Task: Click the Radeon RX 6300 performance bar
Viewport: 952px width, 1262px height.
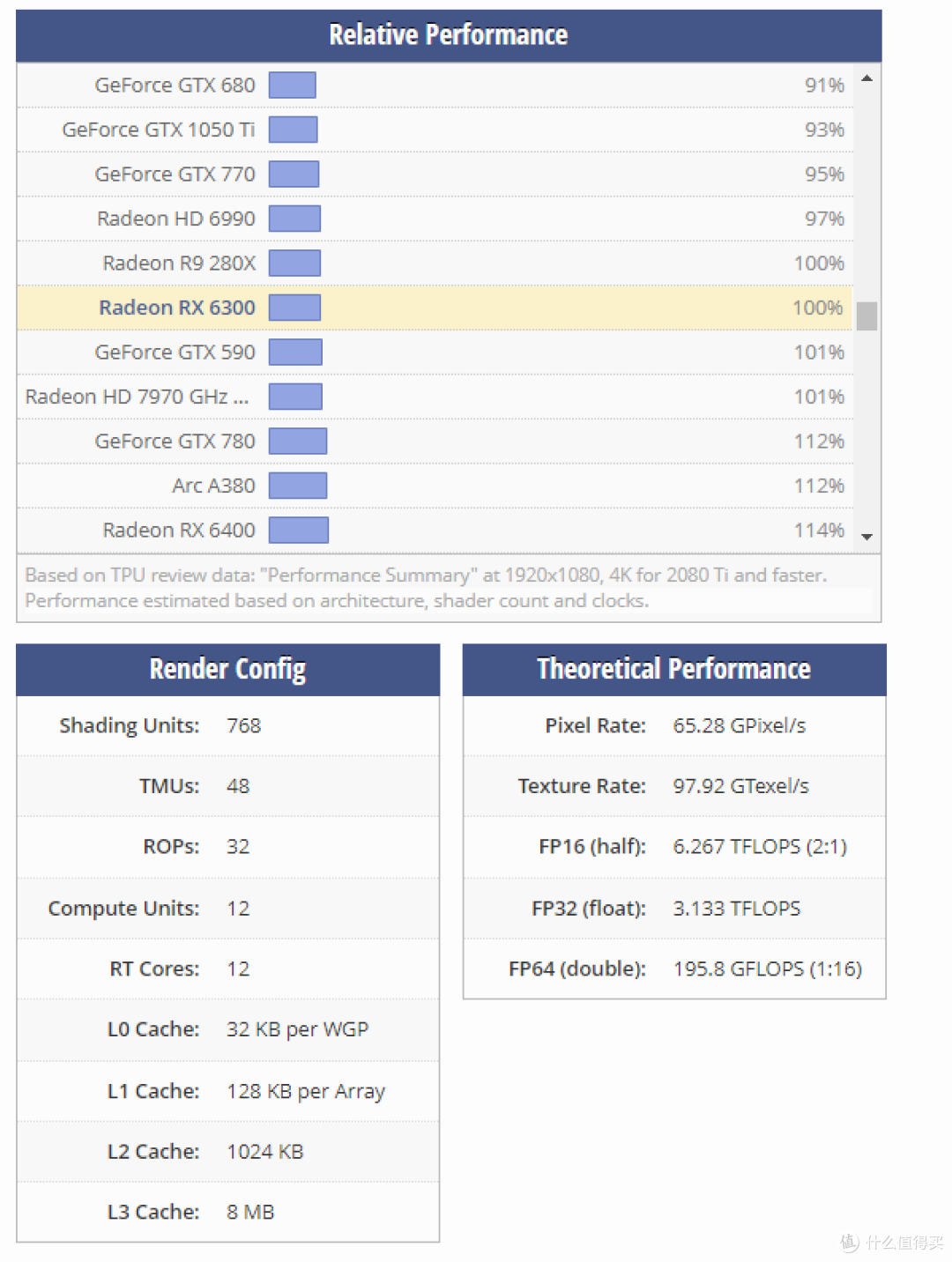Action: coord(294,308)
